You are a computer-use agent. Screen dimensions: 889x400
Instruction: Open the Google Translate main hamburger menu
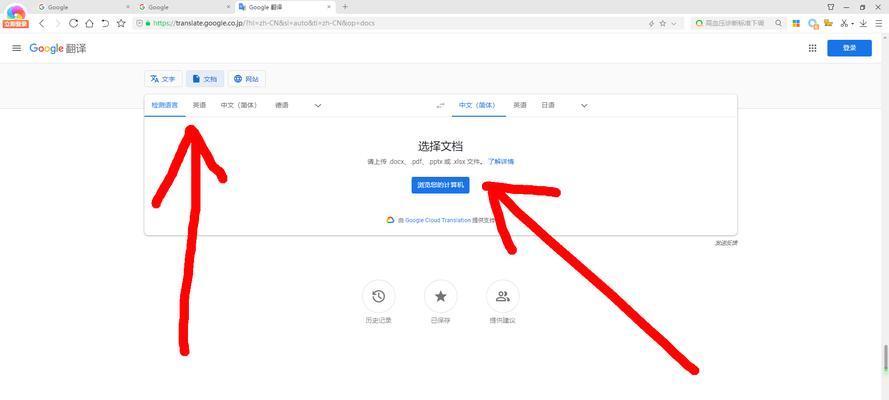tap(16, 48)
